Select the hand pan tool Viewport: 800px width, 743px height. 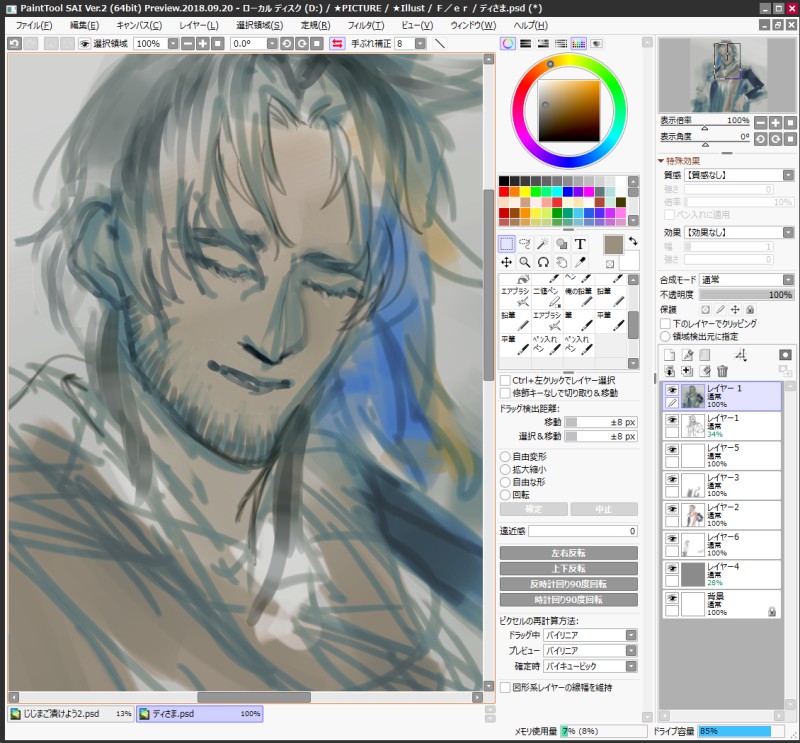(x=561, y=262)
